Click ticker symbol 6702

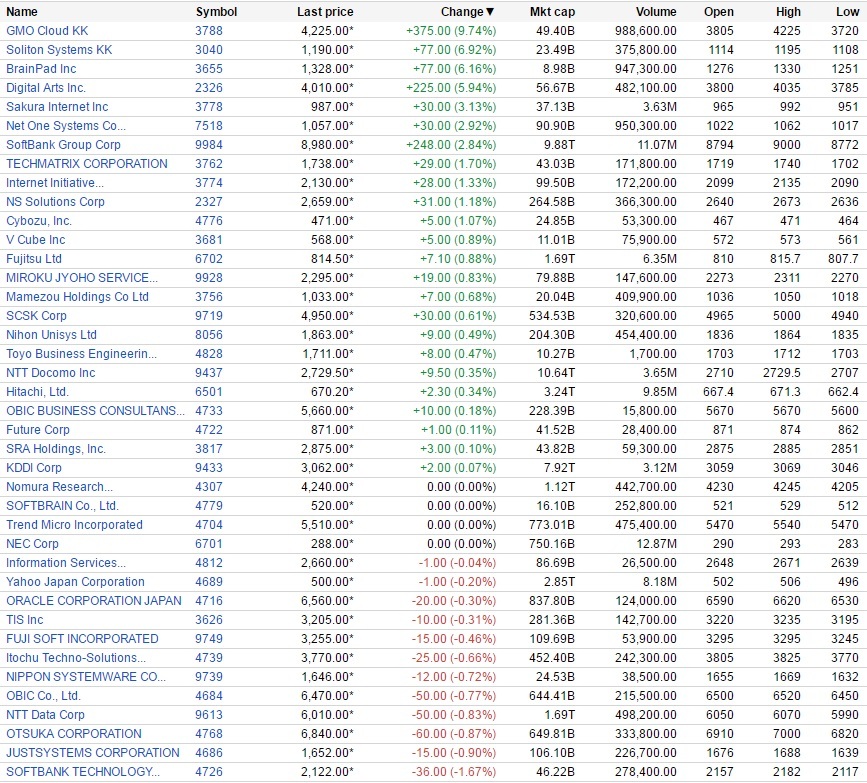pos(209,259)
